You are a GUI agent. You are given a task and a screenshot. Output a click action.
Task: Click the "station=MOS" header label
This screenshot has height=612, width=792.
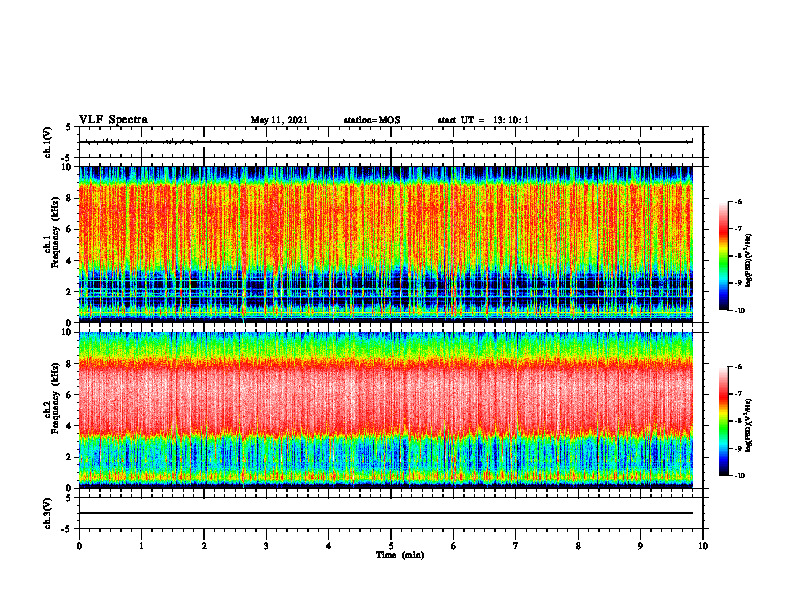pyautogui.click(x=372, y=120)
